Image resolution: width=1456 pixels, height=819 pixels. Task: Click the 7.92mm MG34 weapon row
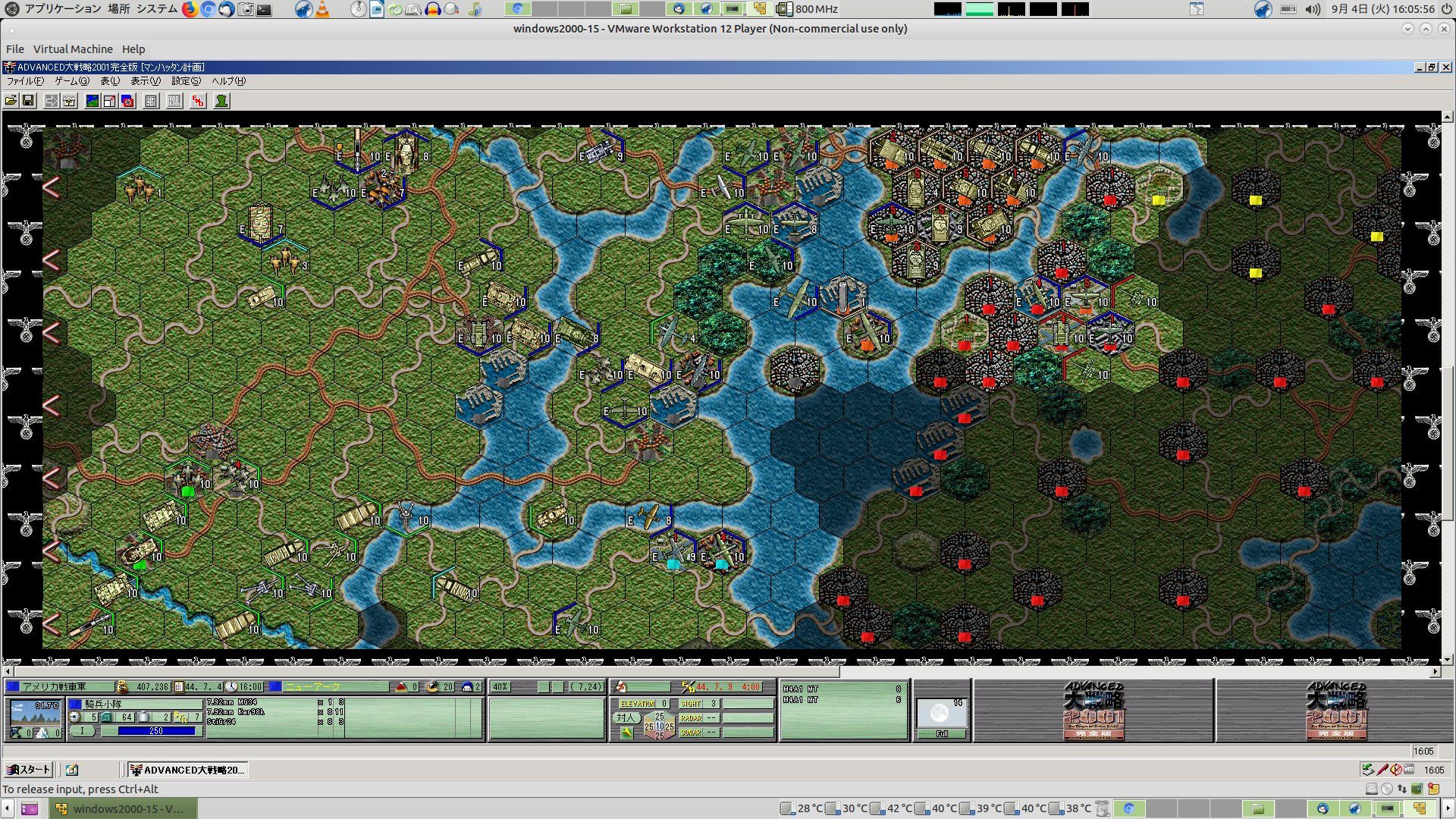click(x=276, y=702)
